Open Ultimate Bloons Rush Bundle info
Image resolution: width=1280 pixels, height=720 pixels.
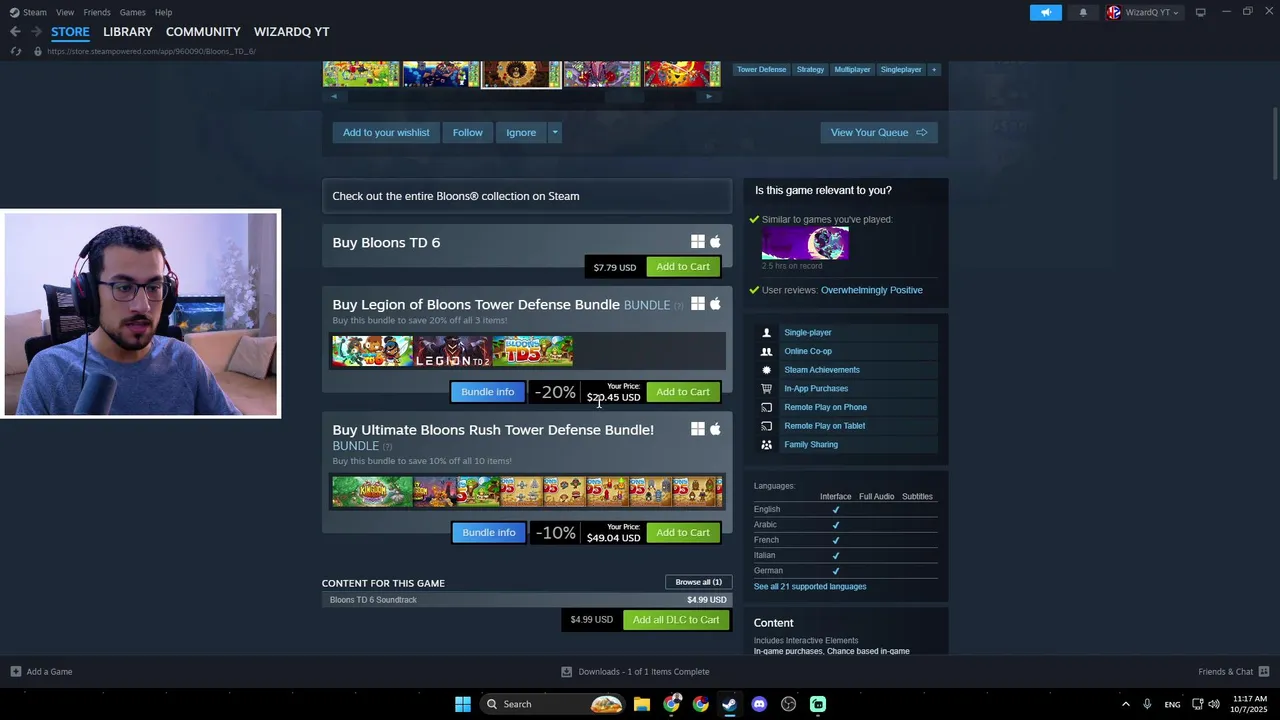pos(488,533)
